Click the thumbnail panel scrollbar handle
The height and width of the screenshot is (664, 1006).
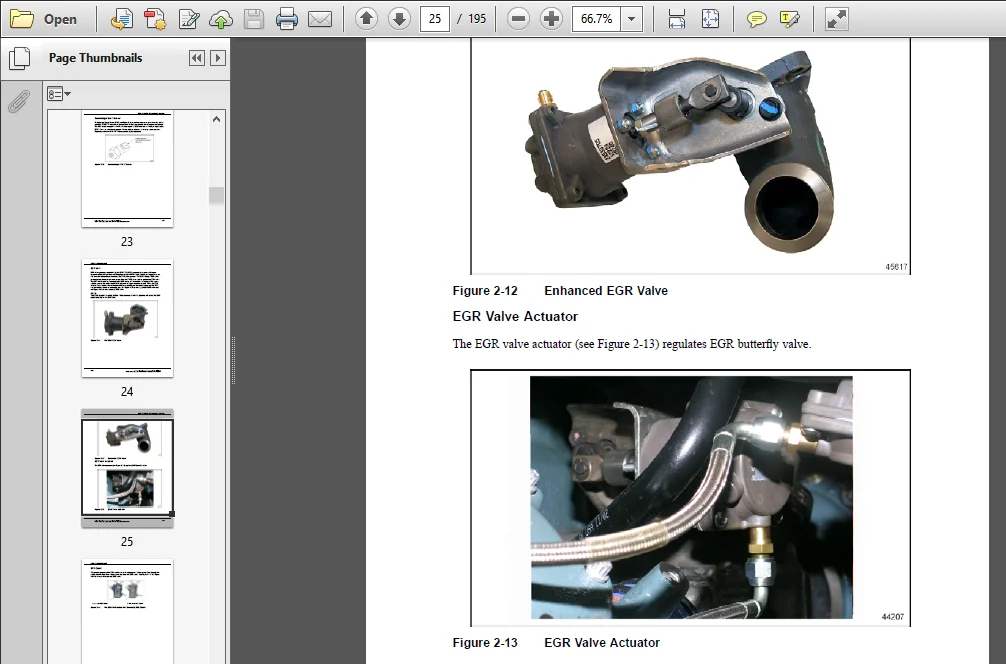[216, 196]
